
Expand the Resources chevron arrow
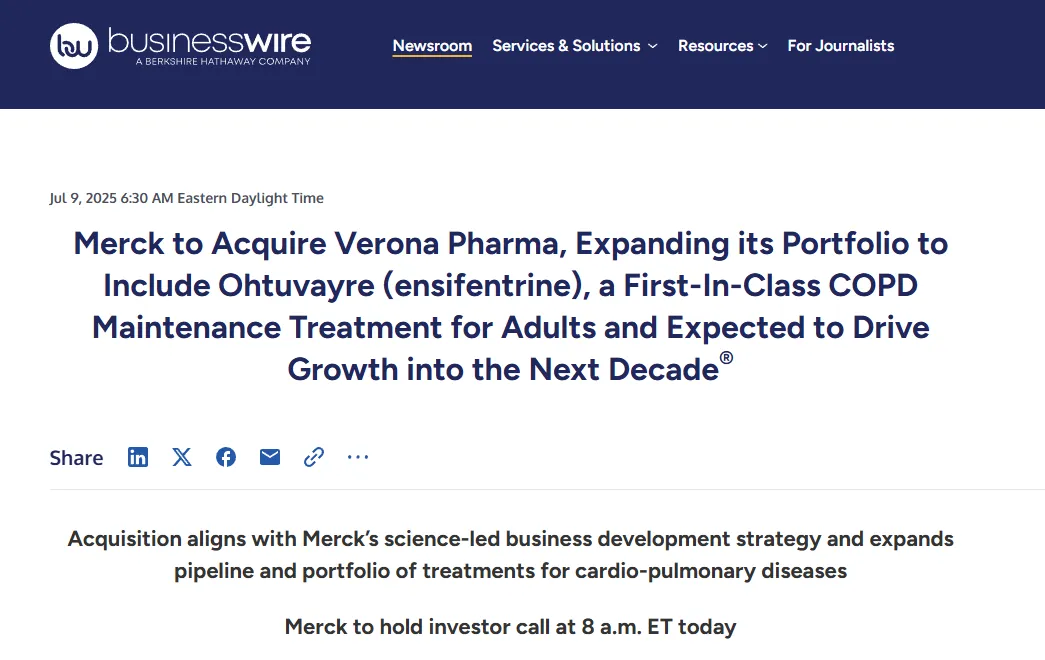pyautogui.click(x=763, y=46)
